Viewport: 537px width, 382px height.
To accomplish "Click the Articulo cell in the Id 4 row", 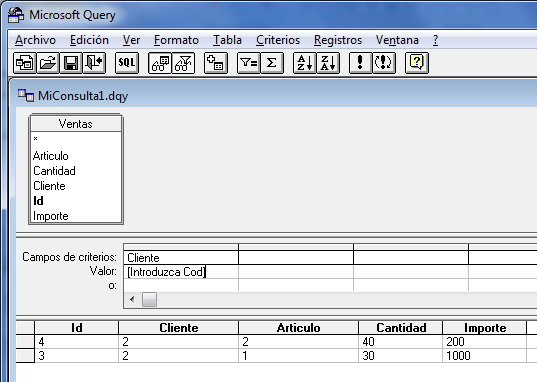I will tap(298, 342).
